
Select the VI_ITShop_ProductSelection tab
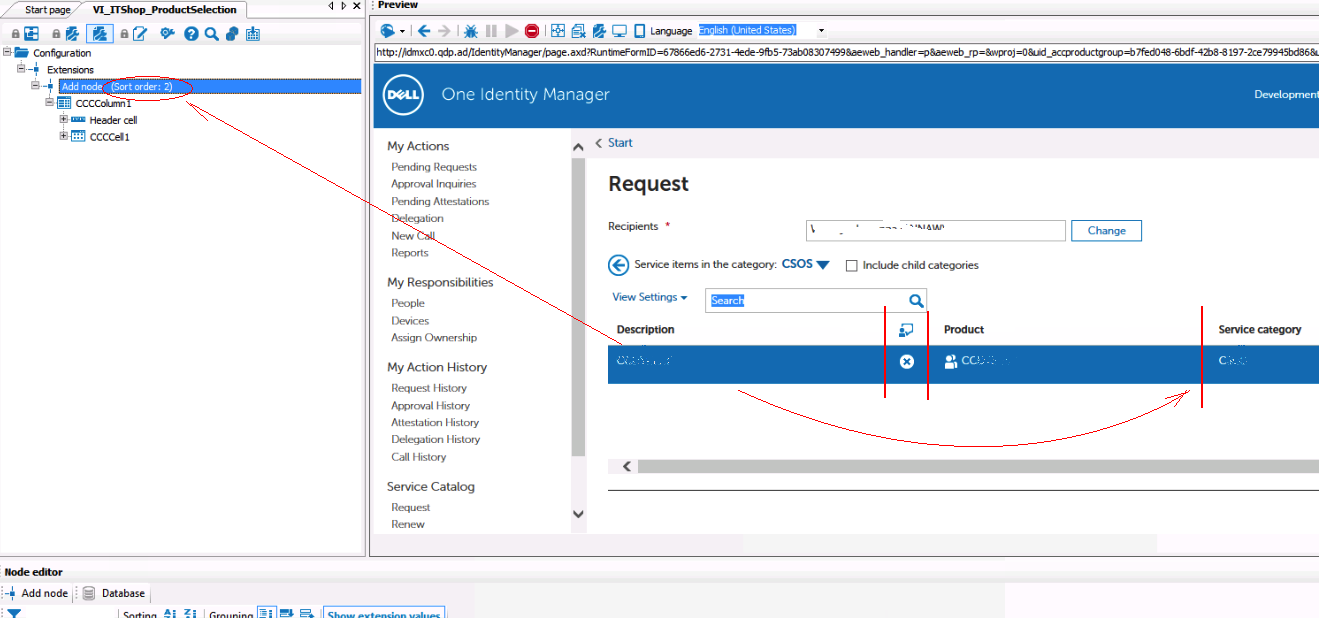165,10
